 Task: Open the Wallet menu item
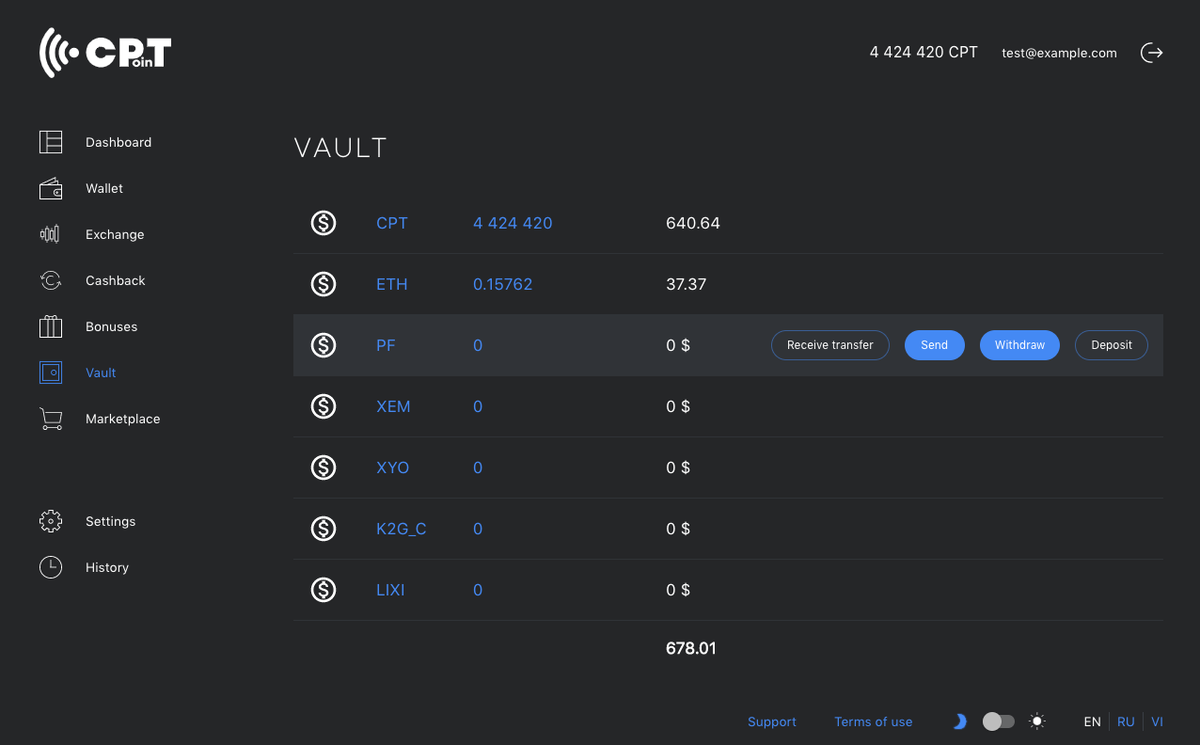point(105,188)
